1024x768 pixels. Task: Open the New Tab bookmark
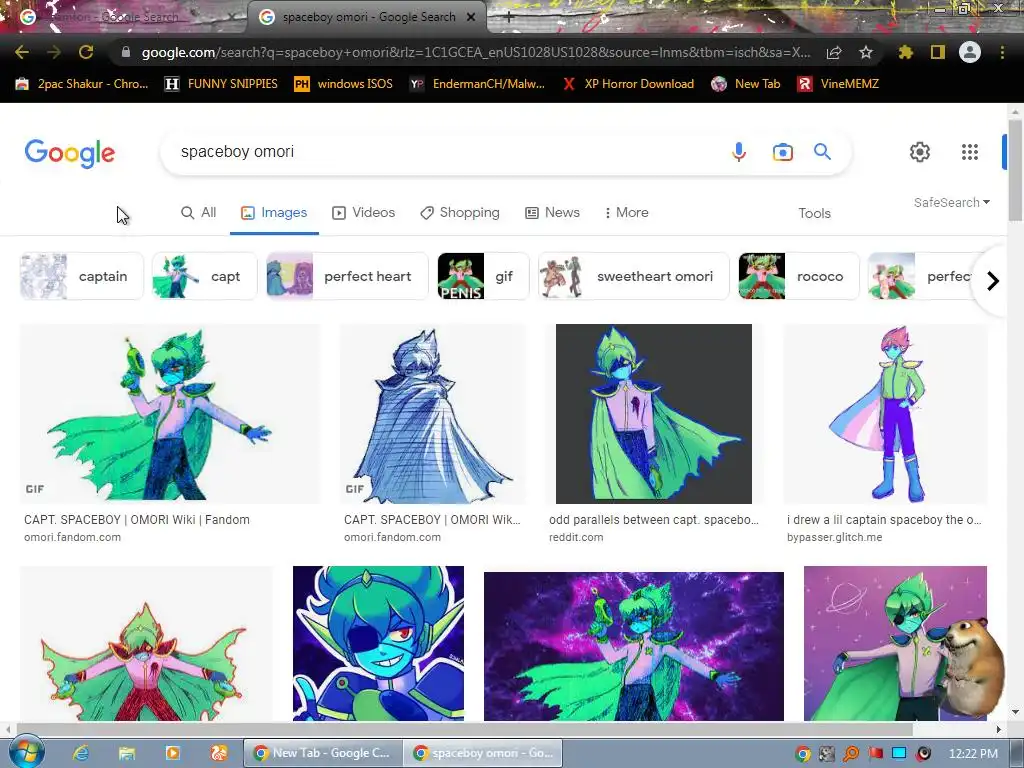coord(746,84)
